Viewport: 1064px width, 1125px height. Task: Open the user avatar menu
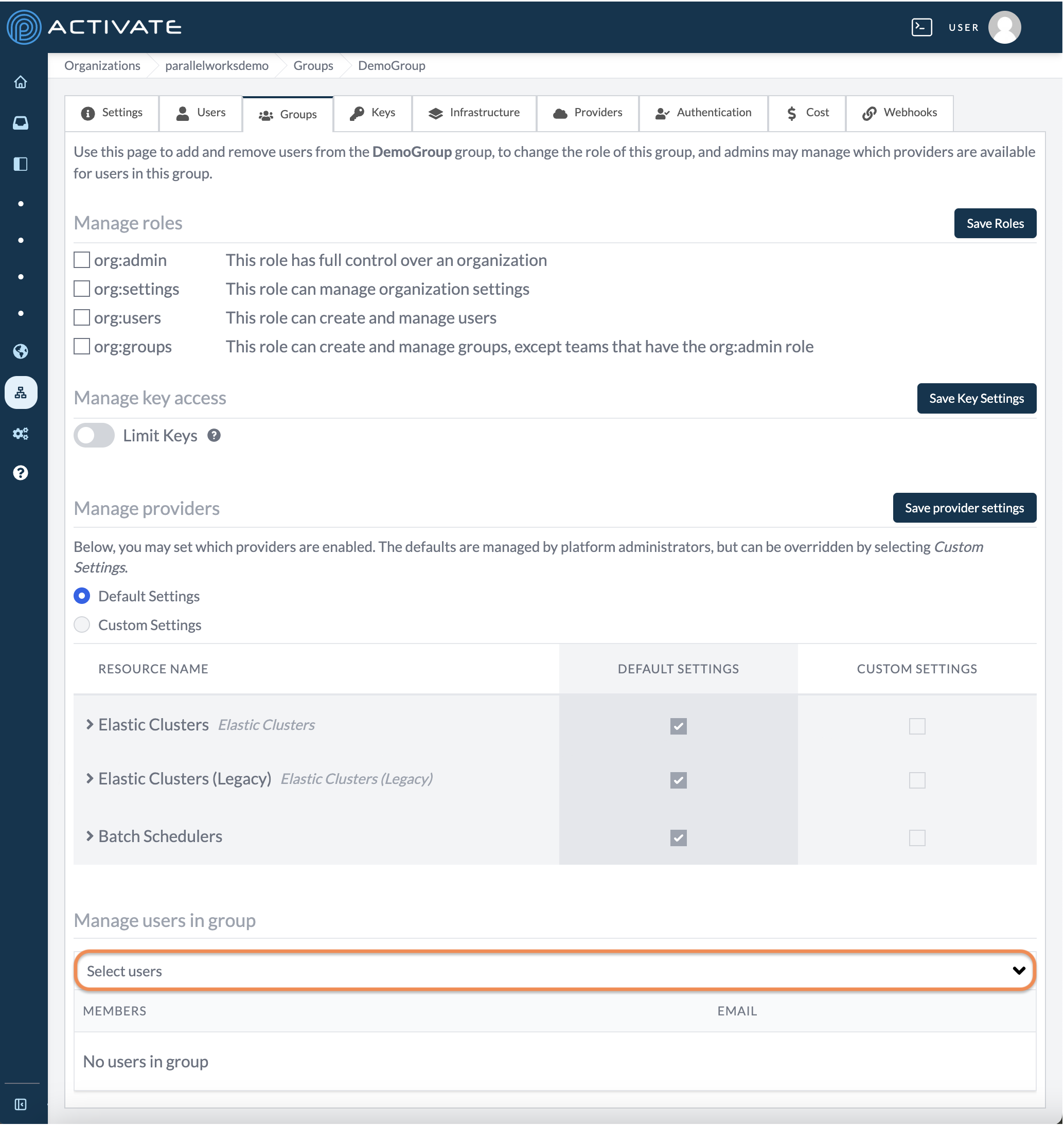pyautogui.click(x=1004, y=27)
